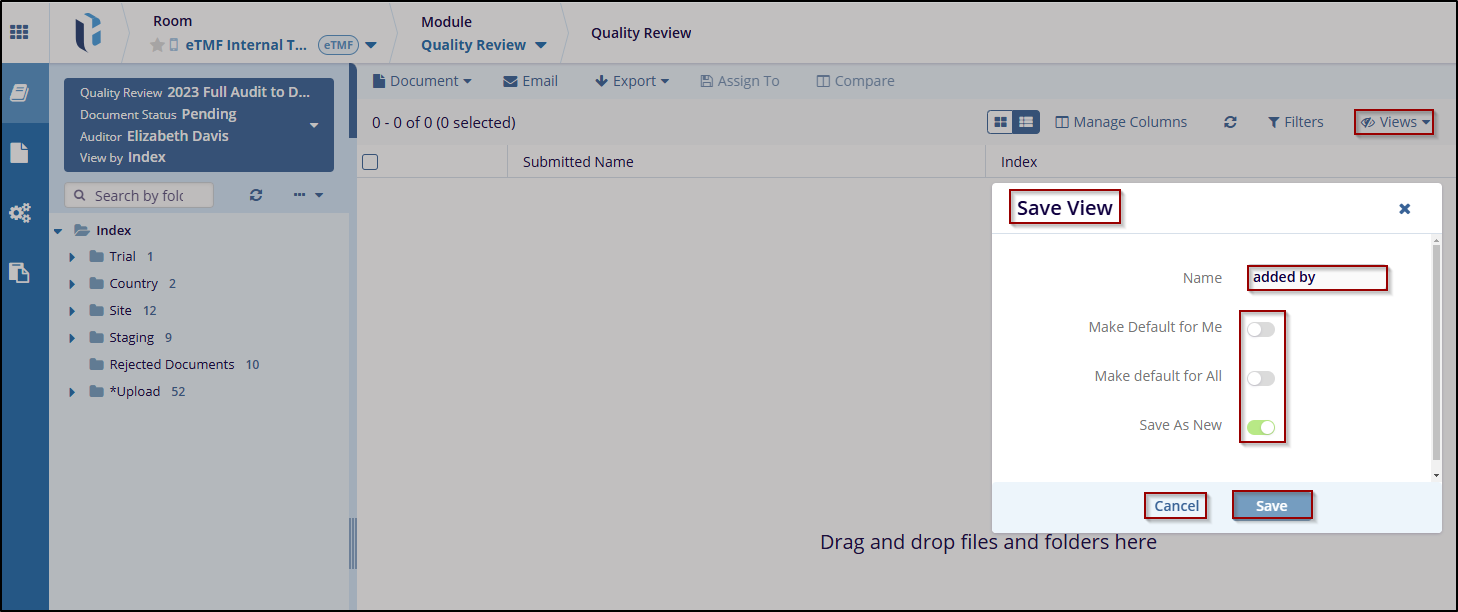Open the Export menu
The height and width of the screenshot is (612, 1458).
tap(632, 81)
